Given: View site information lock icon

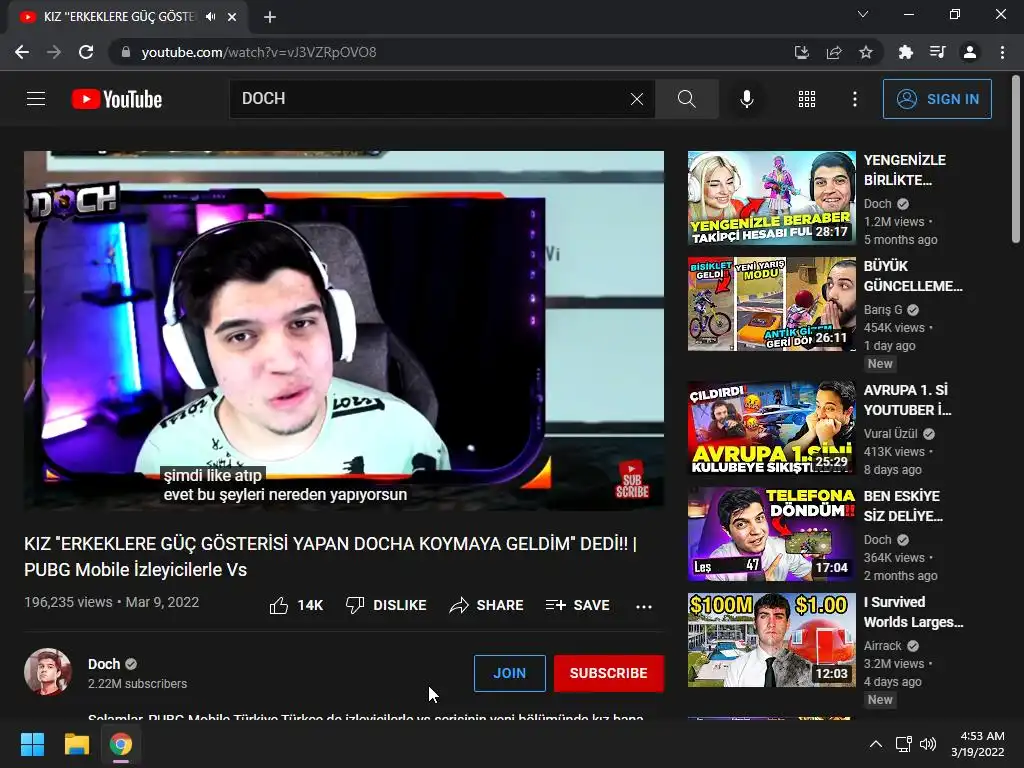Looking at the screenshot, I should click(x=126, y=52).
